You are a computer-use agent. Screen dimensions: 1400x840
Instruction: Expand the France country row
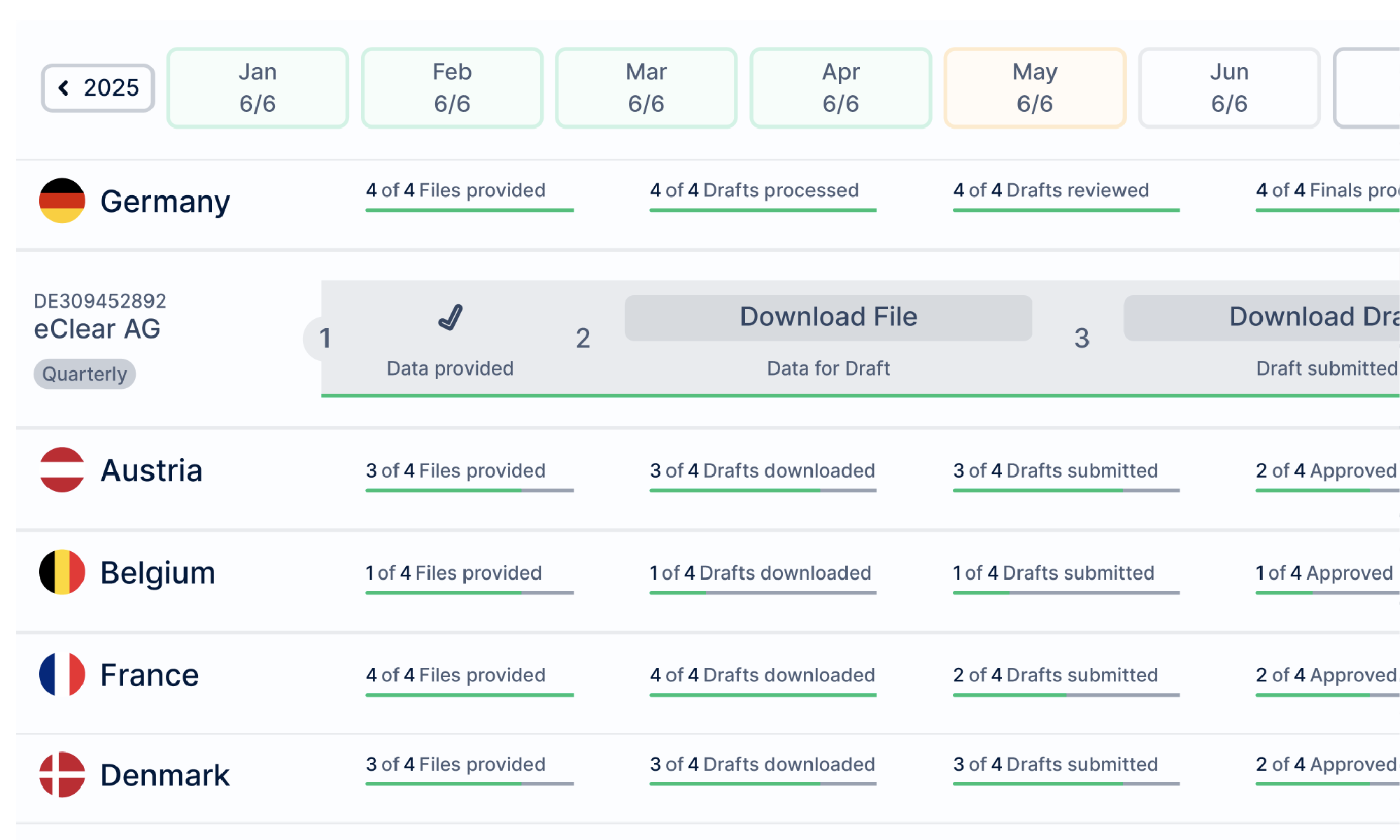[x=708, y=683]
